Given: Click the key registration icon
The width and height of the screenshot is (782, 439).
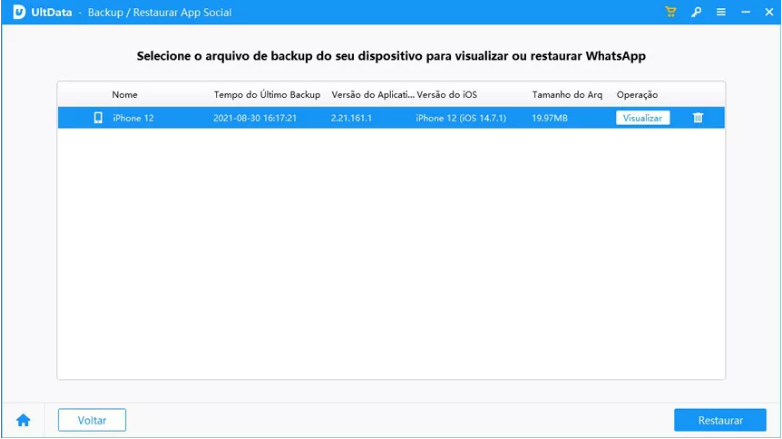Looking at the screenshot, I should tap(696, 12).
